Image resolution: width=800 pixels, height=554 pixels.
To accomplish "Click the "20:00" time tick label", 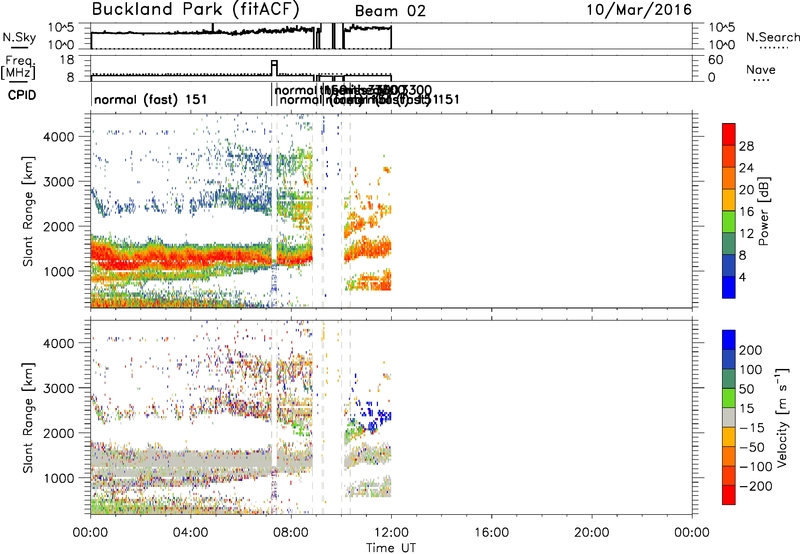I will pos(592,533).
